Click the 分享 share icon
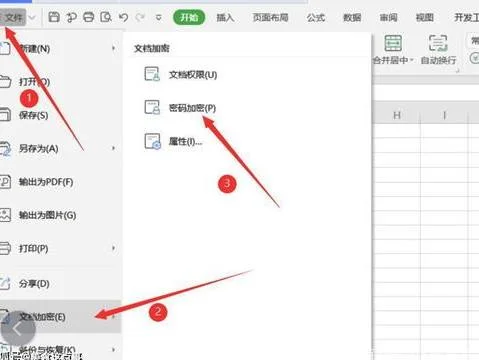 click(x=5, y=283)
